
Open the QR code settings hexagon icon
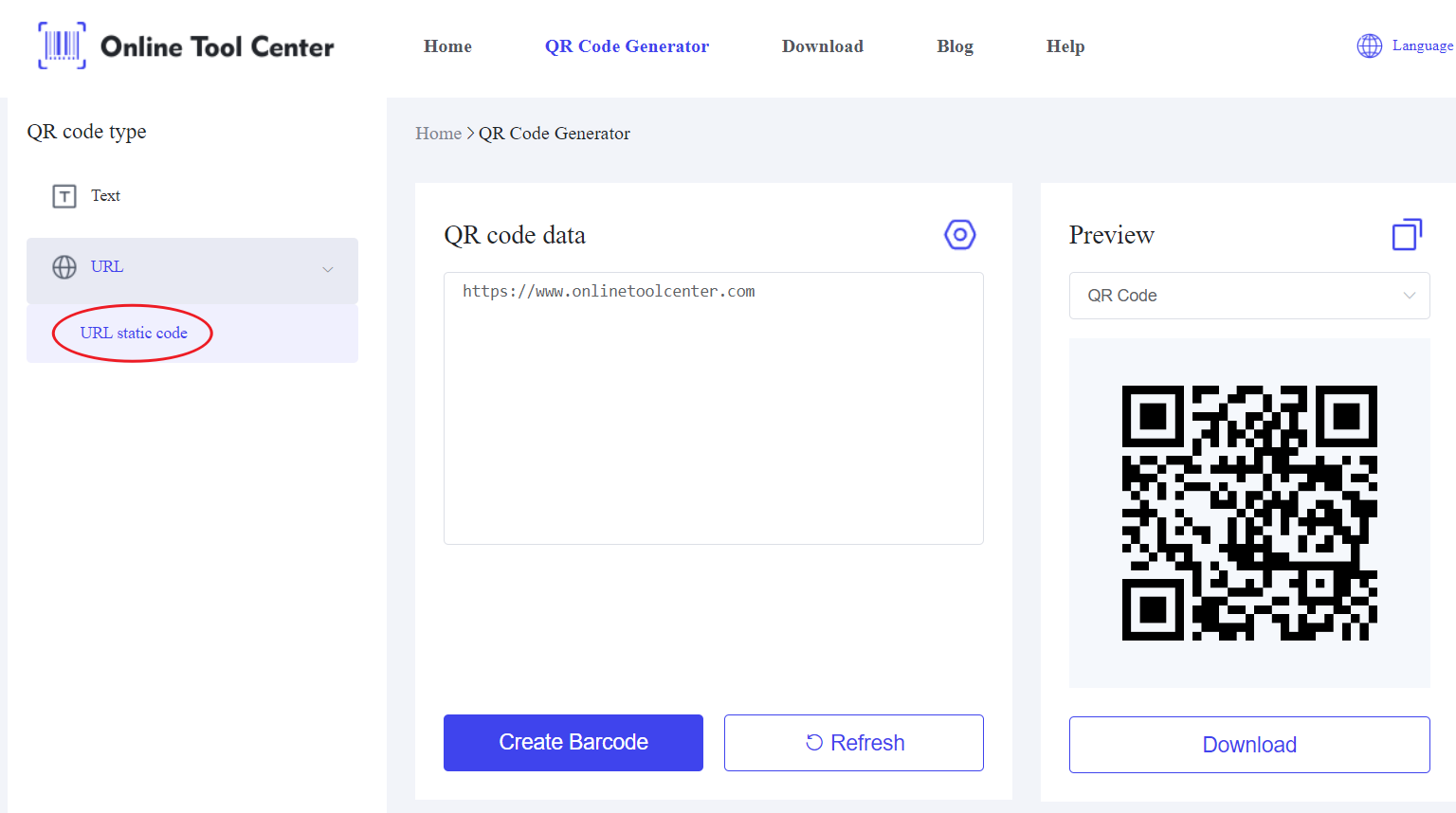point(960,234)
